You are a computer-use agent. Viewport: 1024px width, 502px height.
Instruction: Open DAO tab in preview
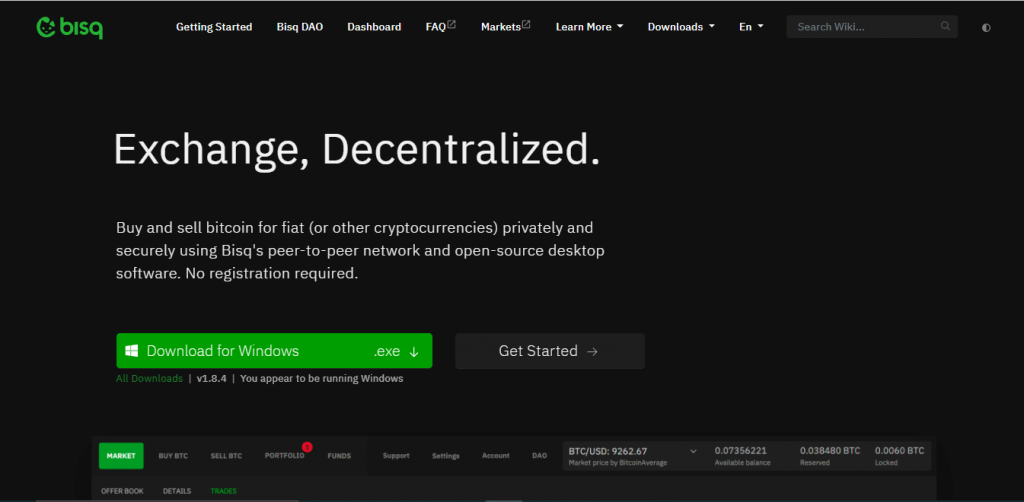click(539, 456)
